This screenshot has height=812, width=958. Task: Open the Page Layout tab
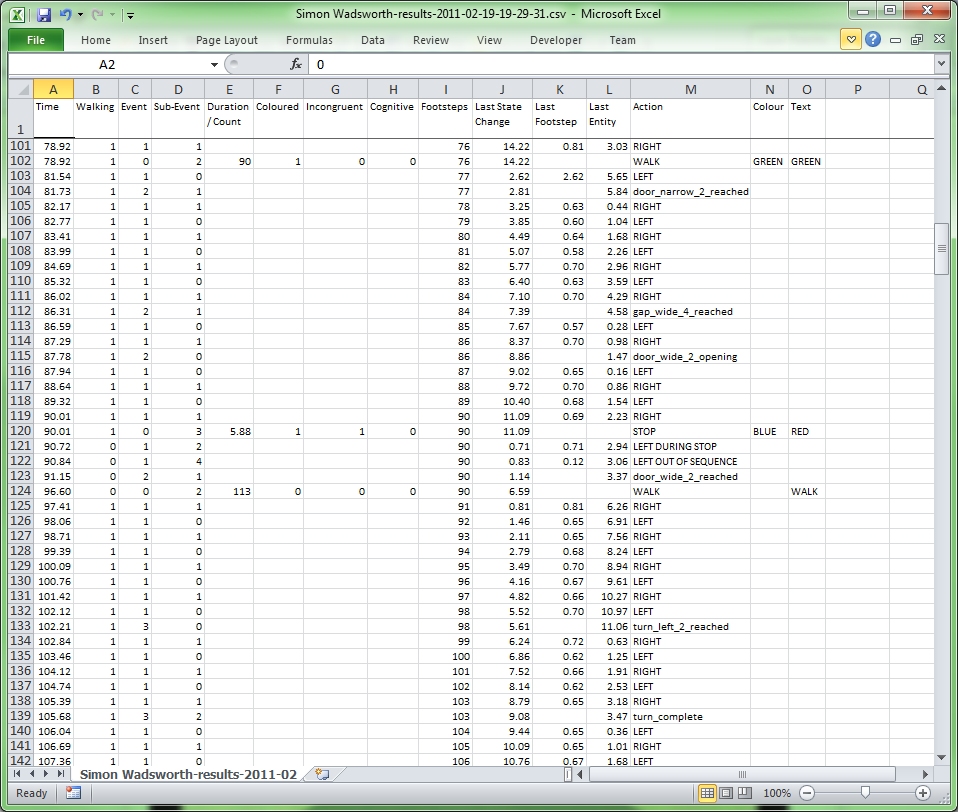click(227, 40)
